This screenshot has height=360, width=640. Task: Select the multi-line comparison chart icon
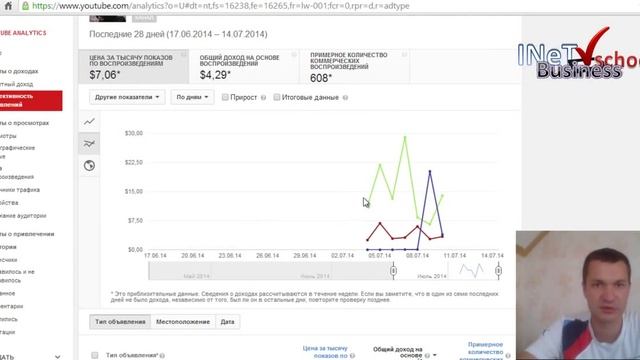click(x=89, y=143)
